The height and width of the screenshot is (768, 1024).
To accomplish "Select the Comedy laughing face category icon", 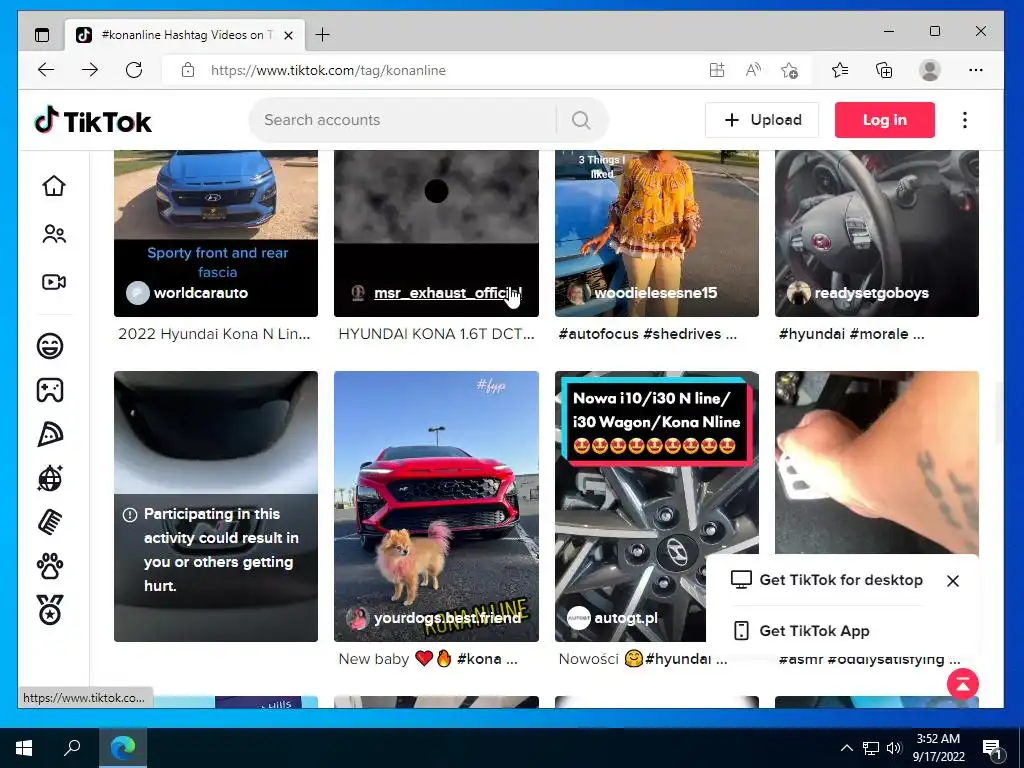I will click(x=50, y=345).
